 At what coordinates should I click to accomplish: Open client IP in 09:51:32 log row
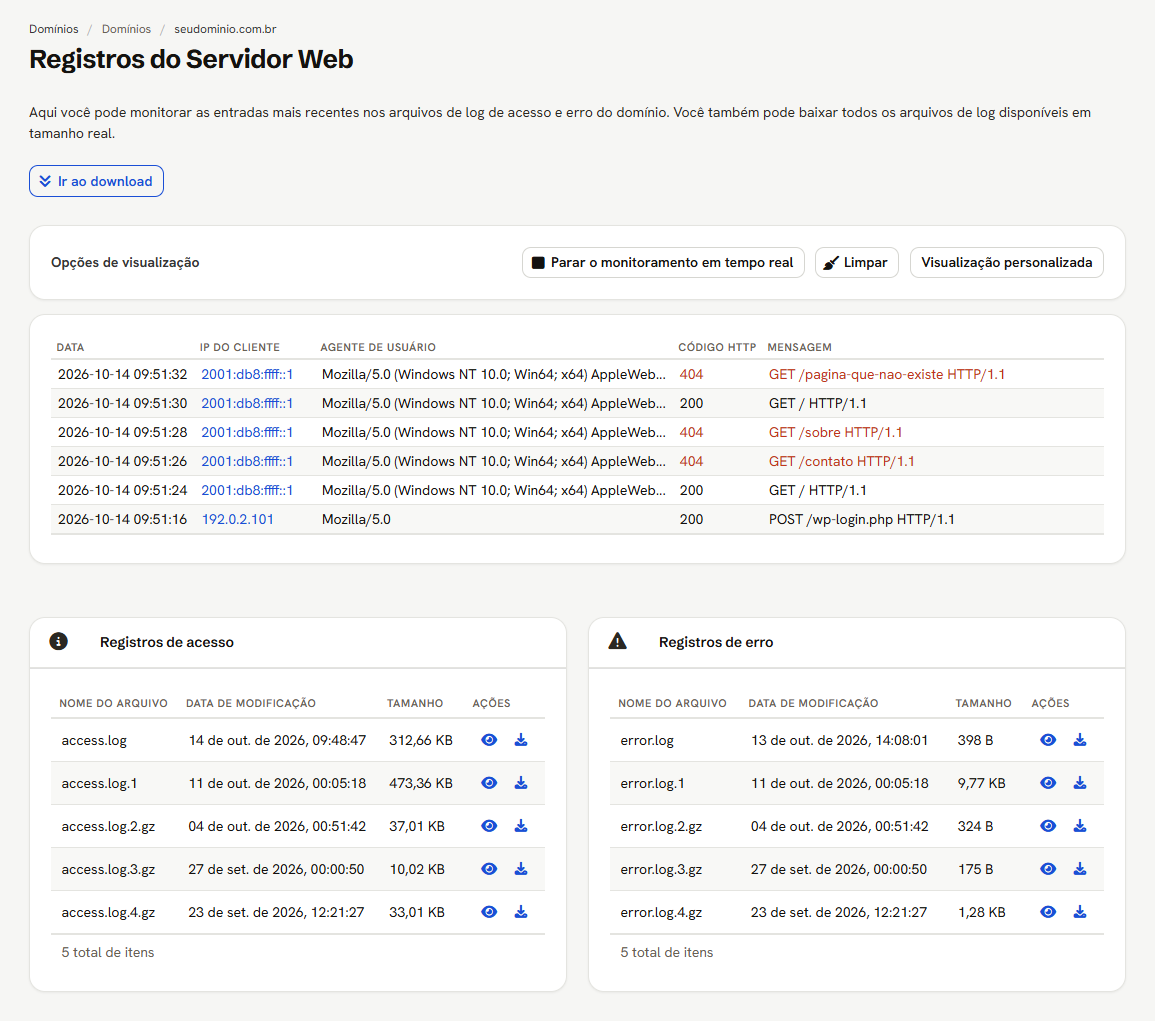click(x=247, y=374)
